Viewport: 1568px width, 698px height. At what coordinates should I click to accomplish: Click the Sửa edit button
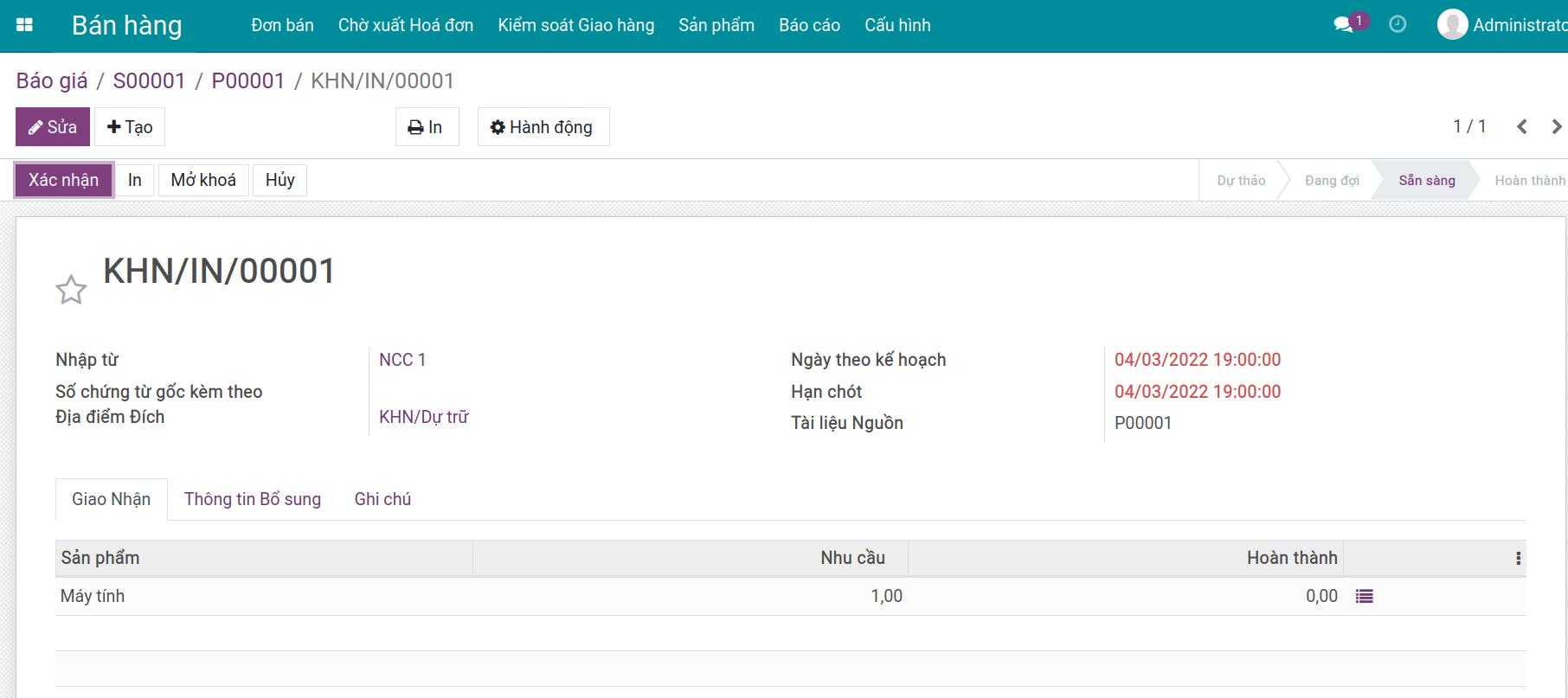[53, 127]
